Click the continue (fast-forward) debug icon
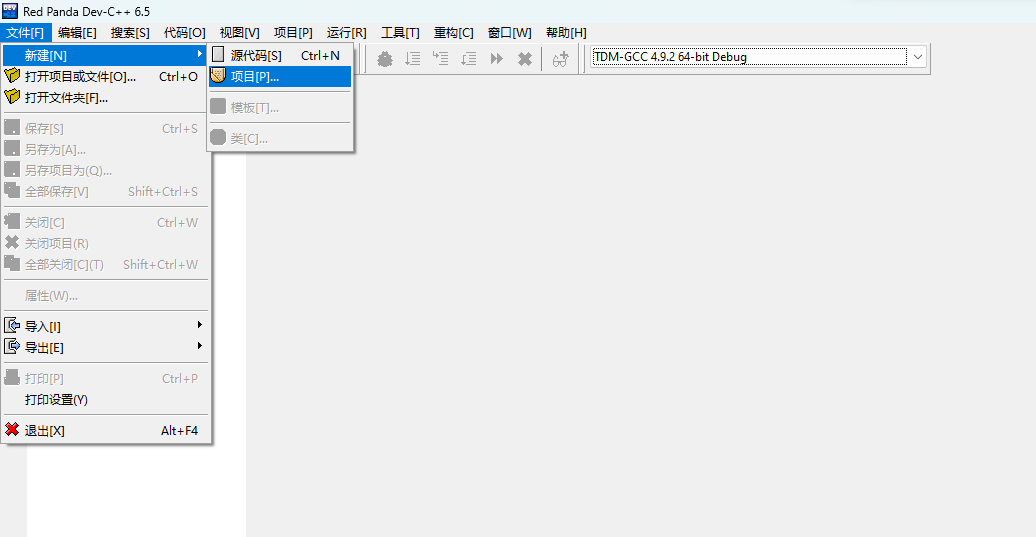Image resolution: width=1036 pixels, height=537 pixels. point(497,59)
